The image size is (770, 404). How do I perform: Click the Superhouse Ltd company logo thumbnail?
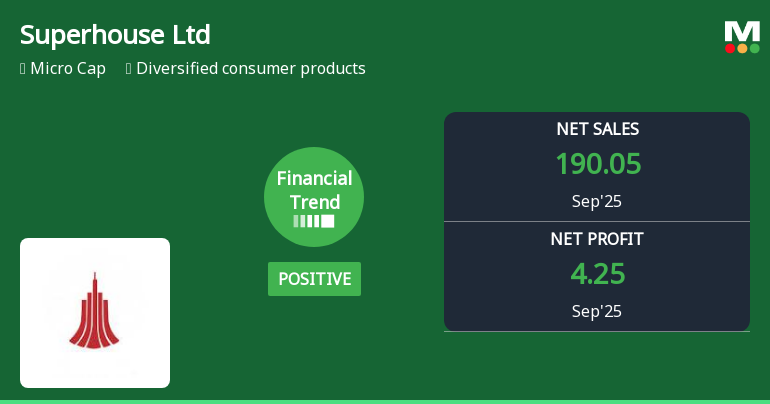(x=95, y=312)
